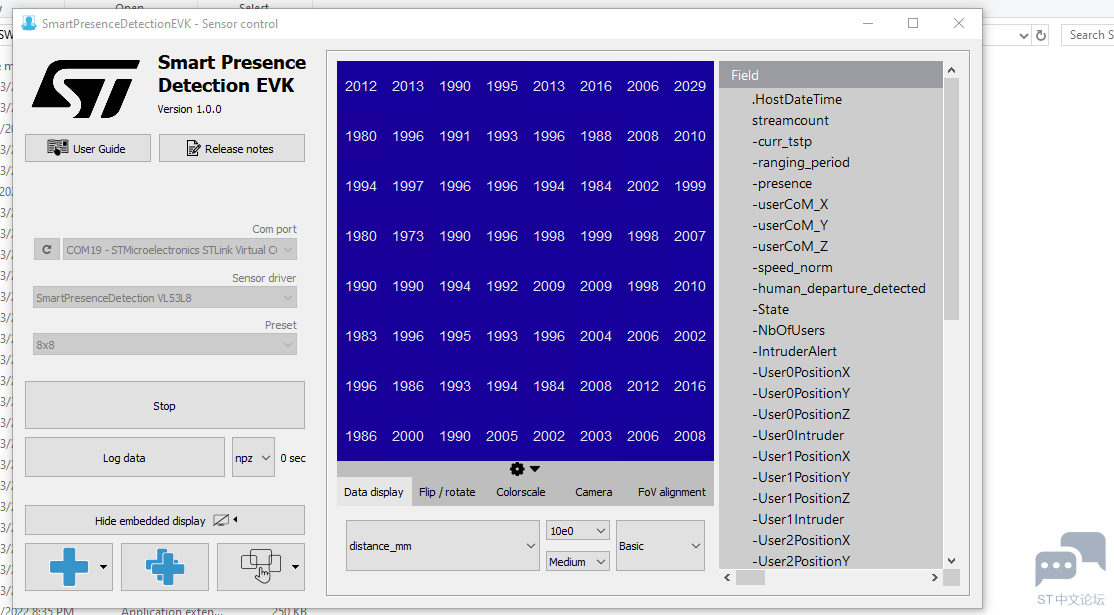1114x615 pixels.
Task: Click the COM port refresh icon
Action: [x=47, y=250]
